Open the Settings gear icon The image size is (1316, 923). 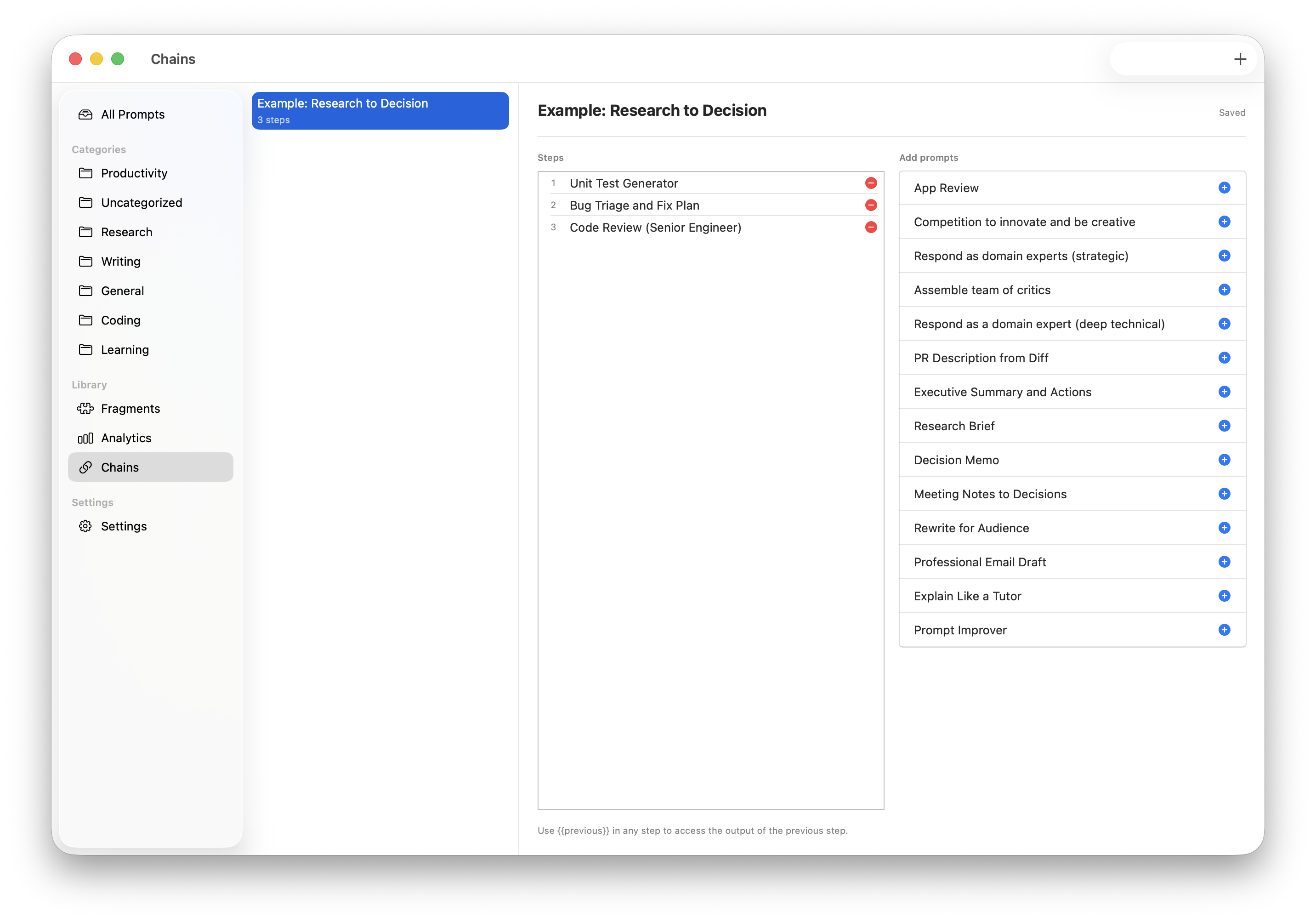(85, 526)
